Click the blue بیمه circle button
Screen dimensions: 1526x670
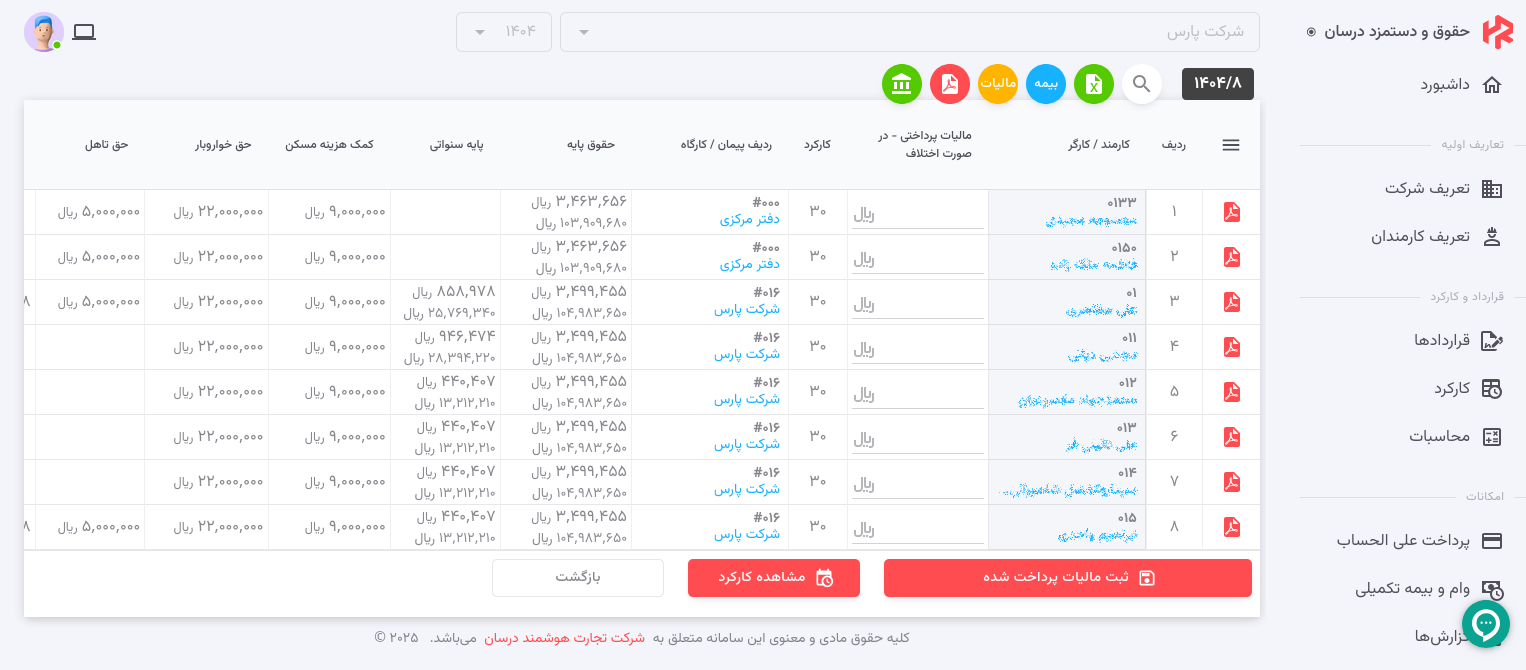click(1046, 85)
